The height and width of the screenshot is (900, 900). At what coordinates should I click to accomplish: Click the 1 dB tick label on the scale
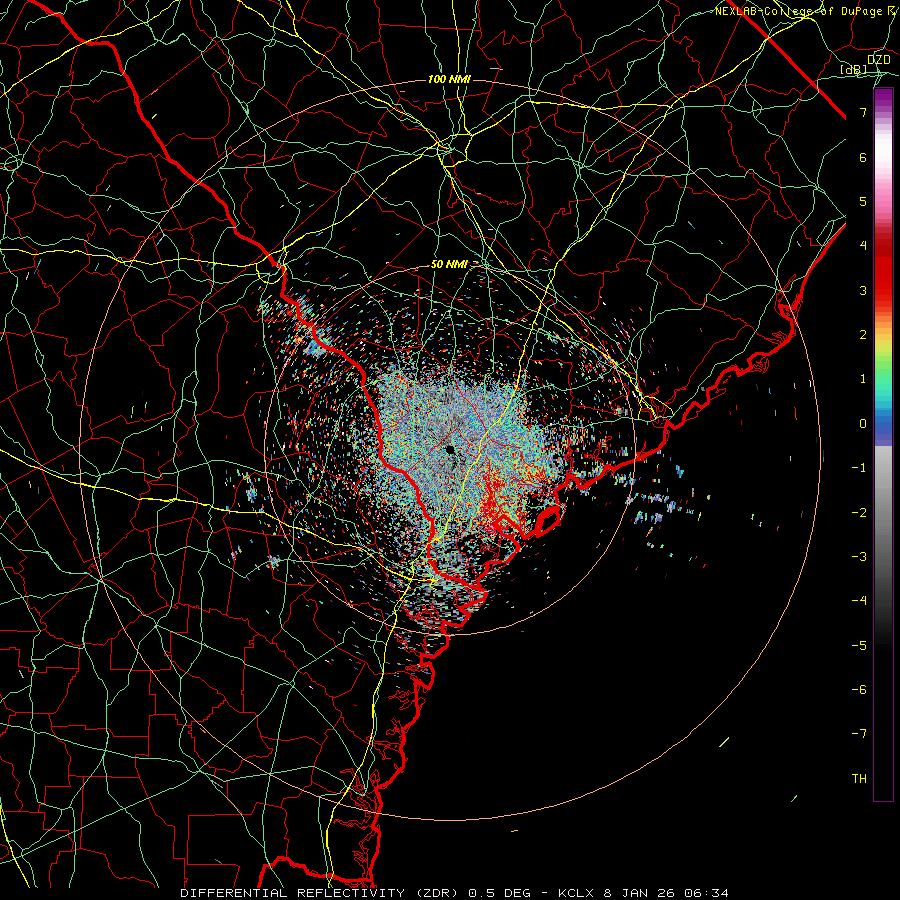tap(863, 379)
